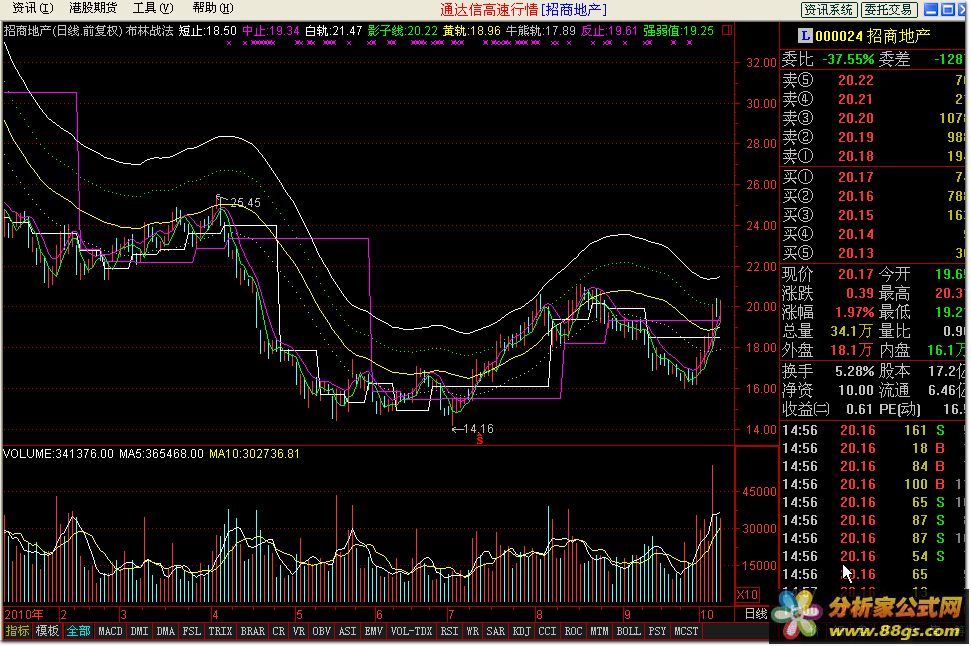This screenshot has height=646, width=971.
Task: Switch to the BOLL indicator
Action: pos(628,631)
